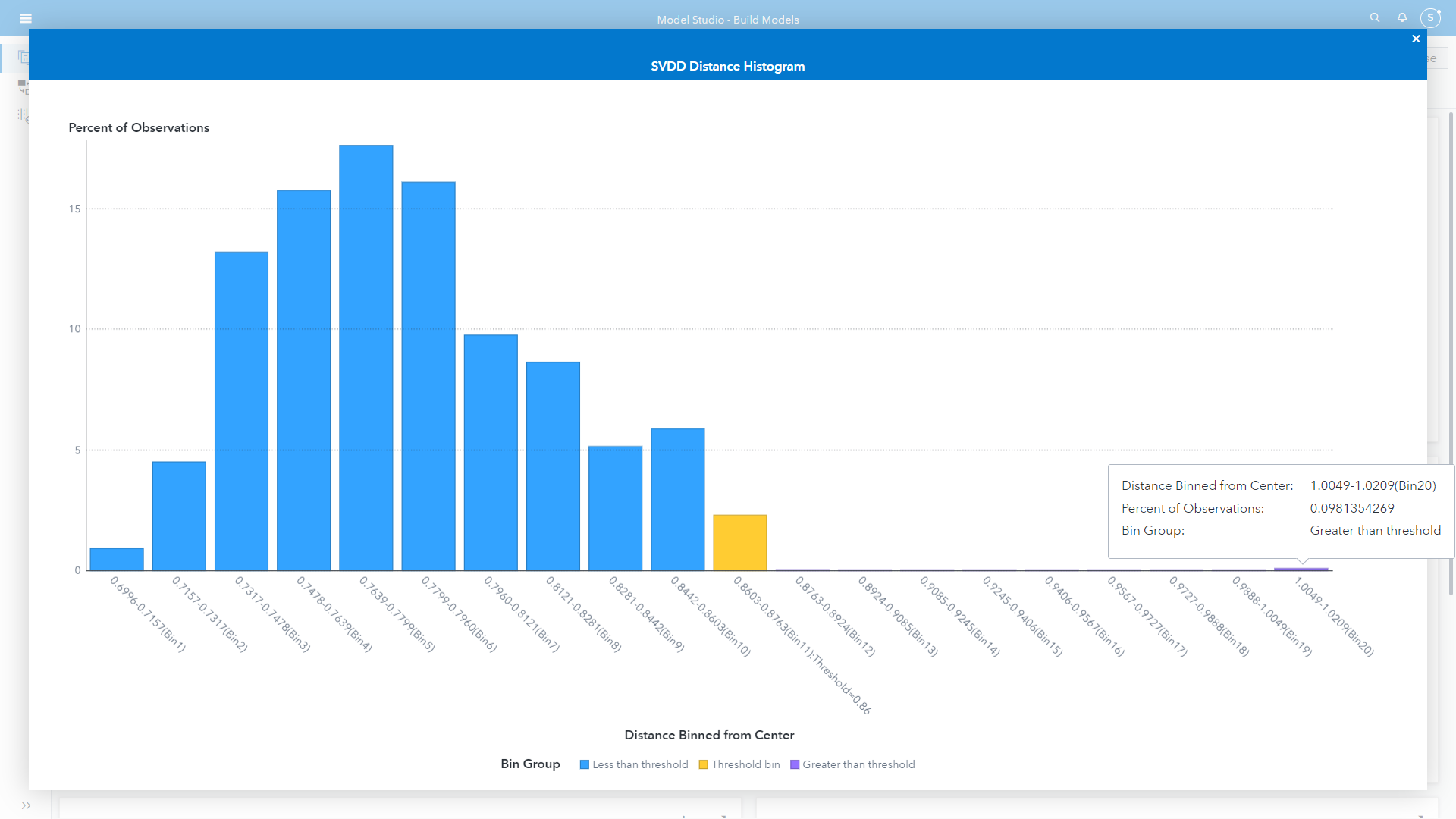Click the purple Bin20 bar

click(x=1301, y=569)
